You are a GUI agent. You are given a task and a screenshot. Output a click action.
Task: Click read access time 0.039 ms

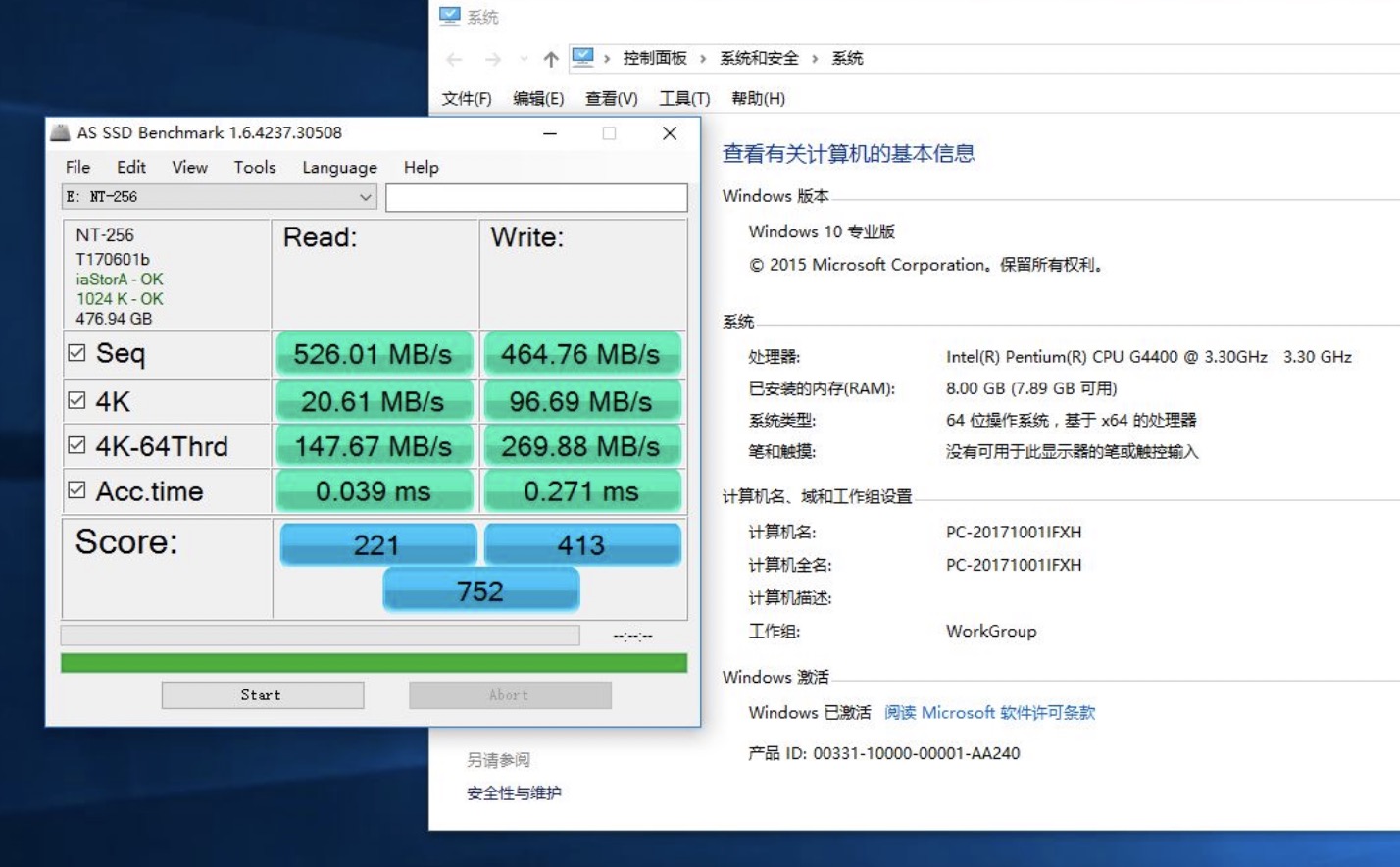(373, 491)
